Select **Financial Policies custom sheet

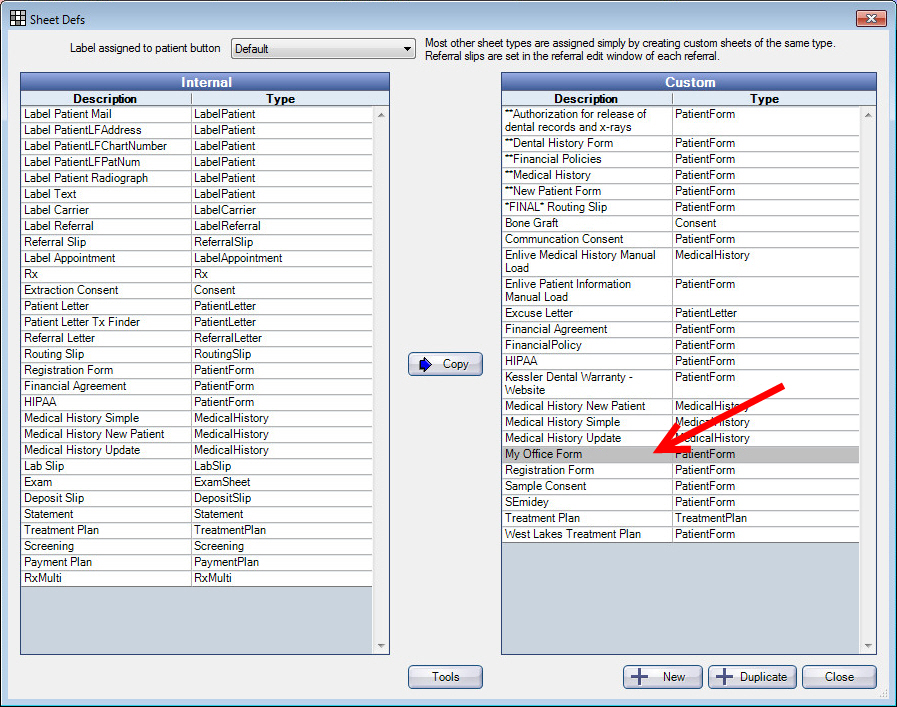pos(680,159)
